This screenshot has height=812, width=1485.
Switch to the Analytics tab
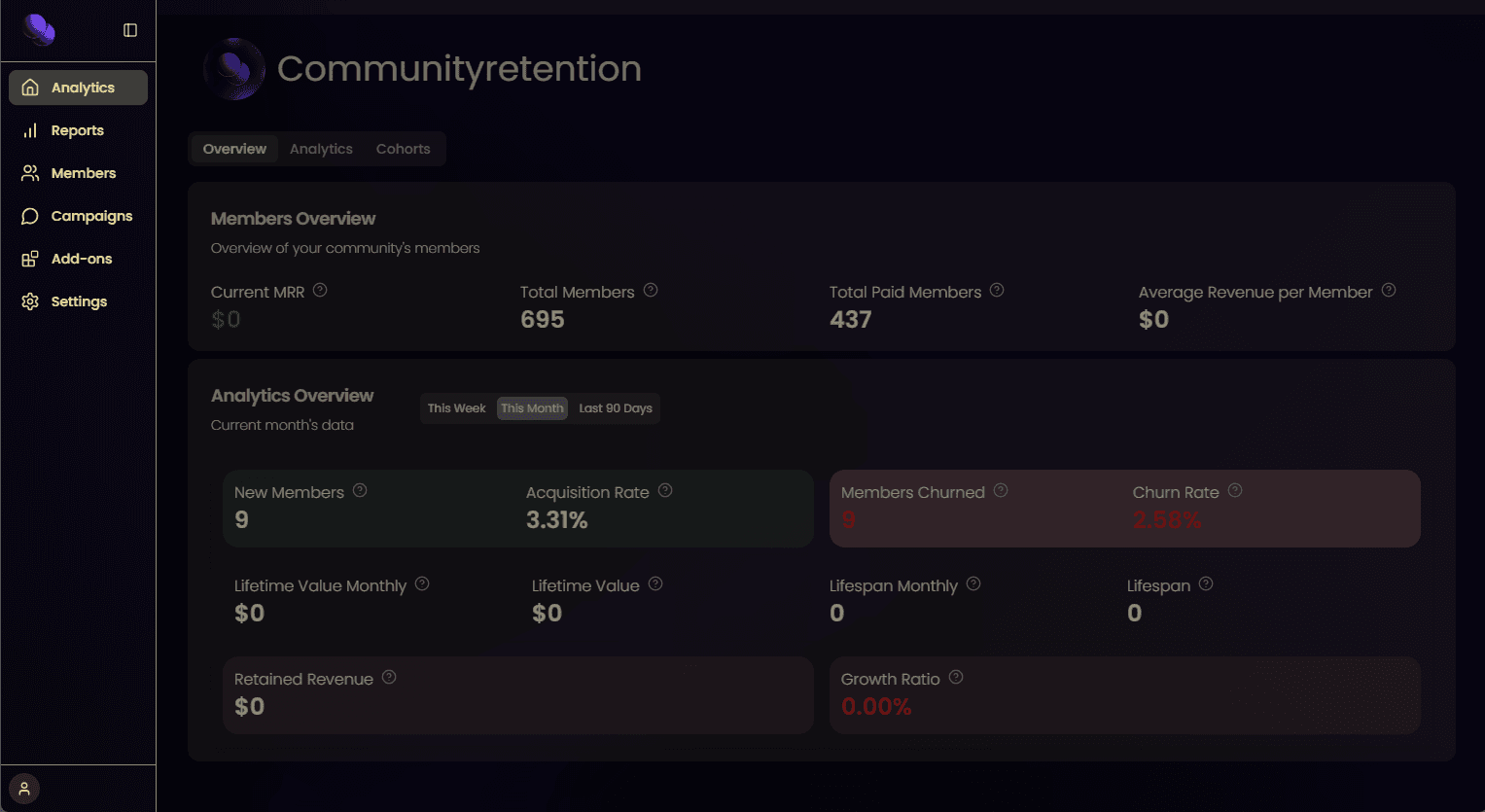tap(321, 149)
